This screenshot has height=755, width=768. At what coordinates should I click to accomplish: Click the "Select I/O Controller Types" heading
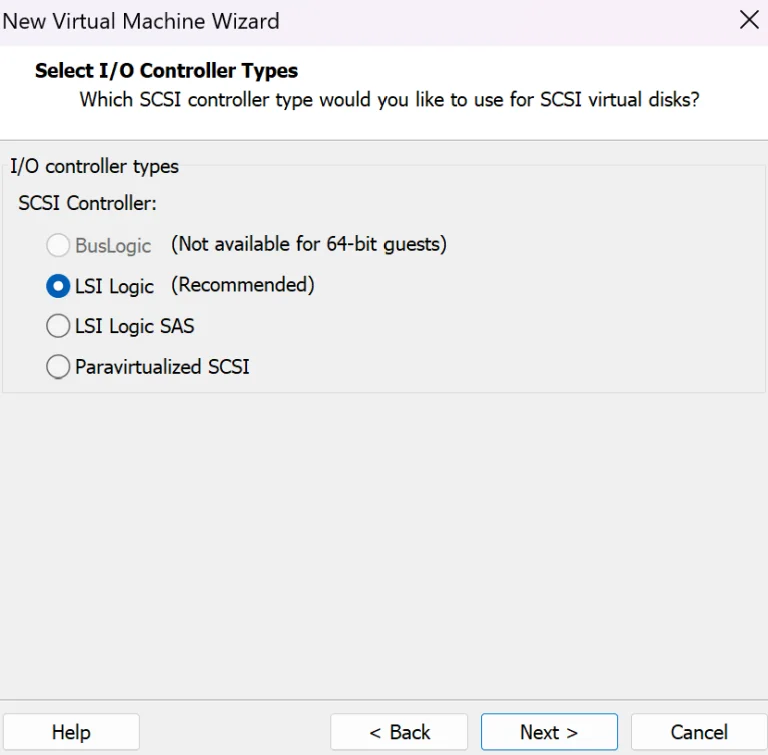point(167,71)
